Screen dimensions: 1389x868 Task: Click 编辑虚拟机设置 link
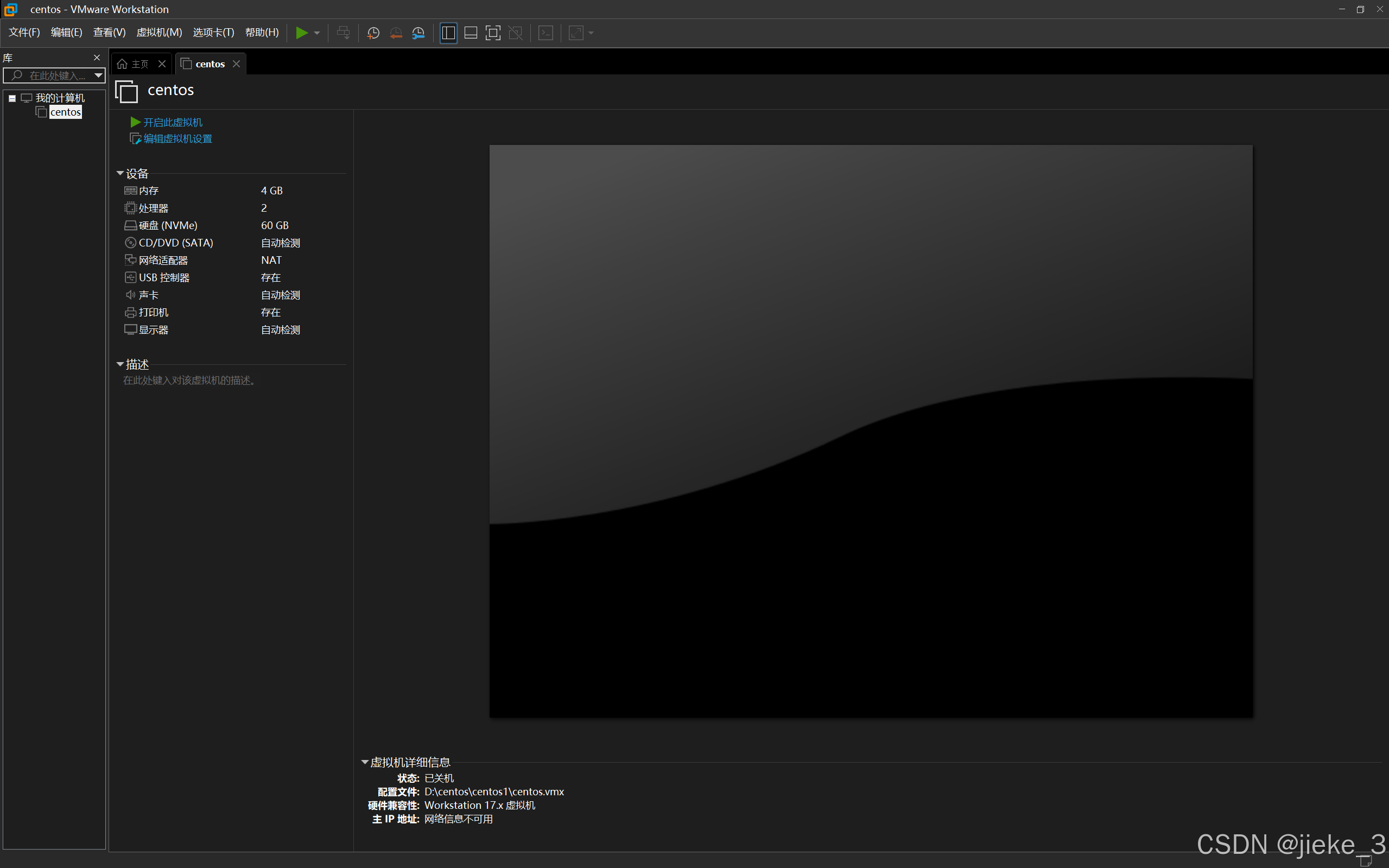[x=177, y=139]
